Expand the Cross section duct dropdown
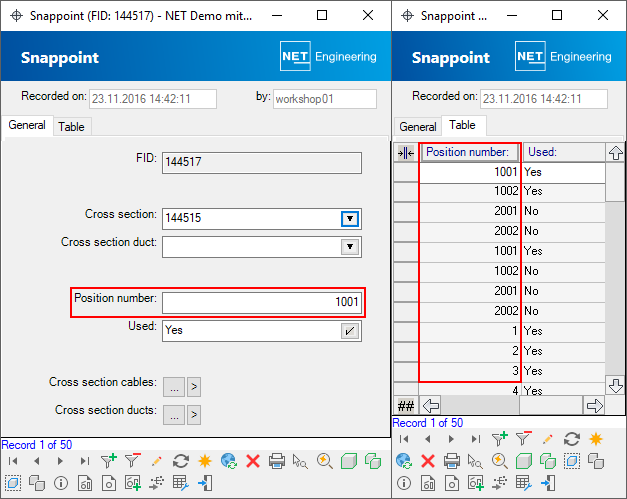Image resolution: width=627 pixels, height=499 pixels. [350, 247]
